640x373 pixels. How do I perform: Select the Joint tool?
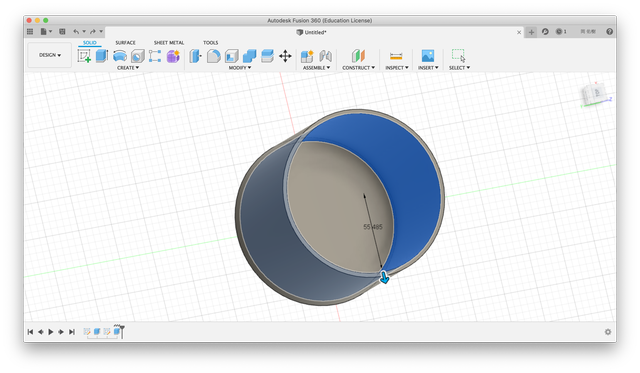pos(325,56)
